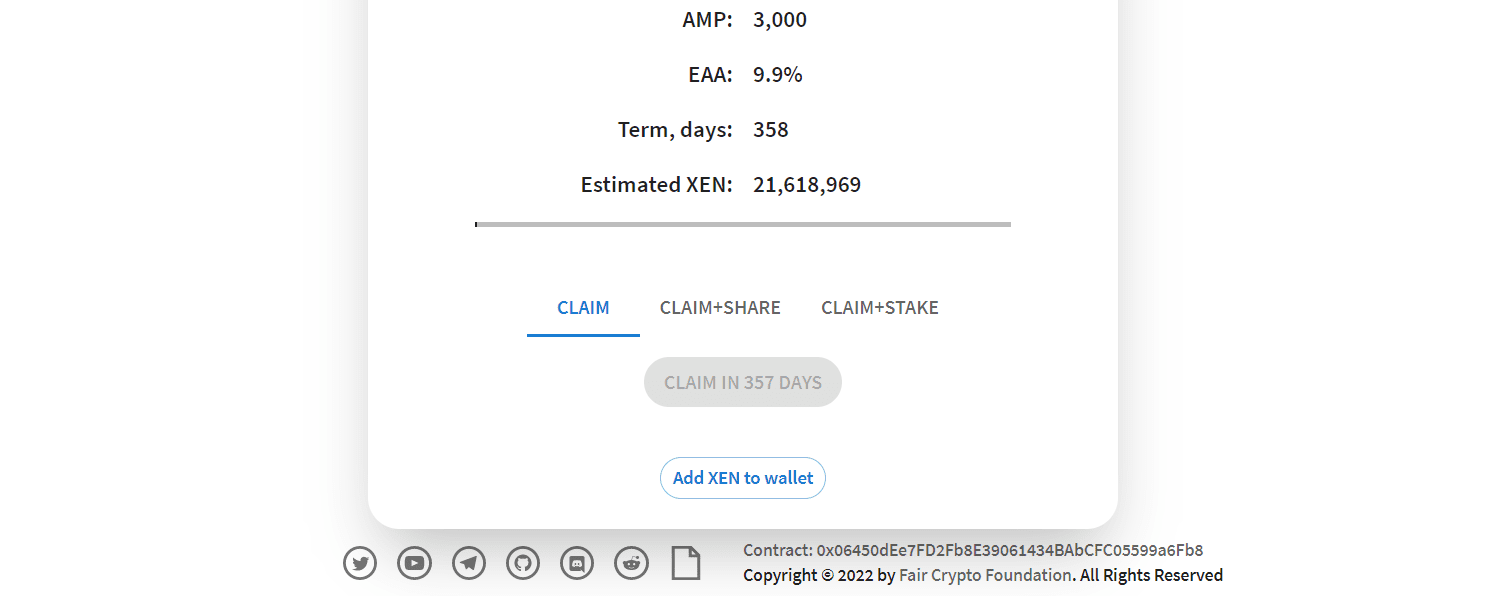Select the Term days value 358

(x=771, y=129)
